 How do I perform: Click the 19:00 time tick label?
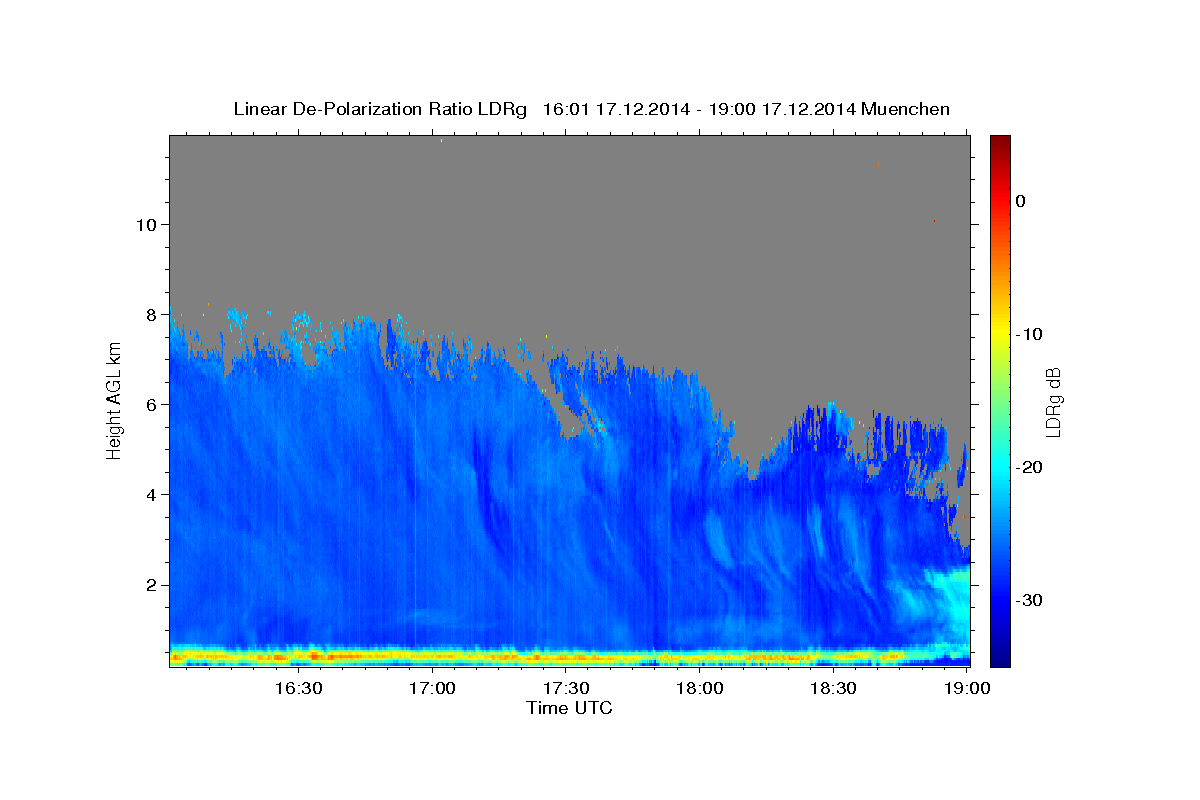coord(966,688)
